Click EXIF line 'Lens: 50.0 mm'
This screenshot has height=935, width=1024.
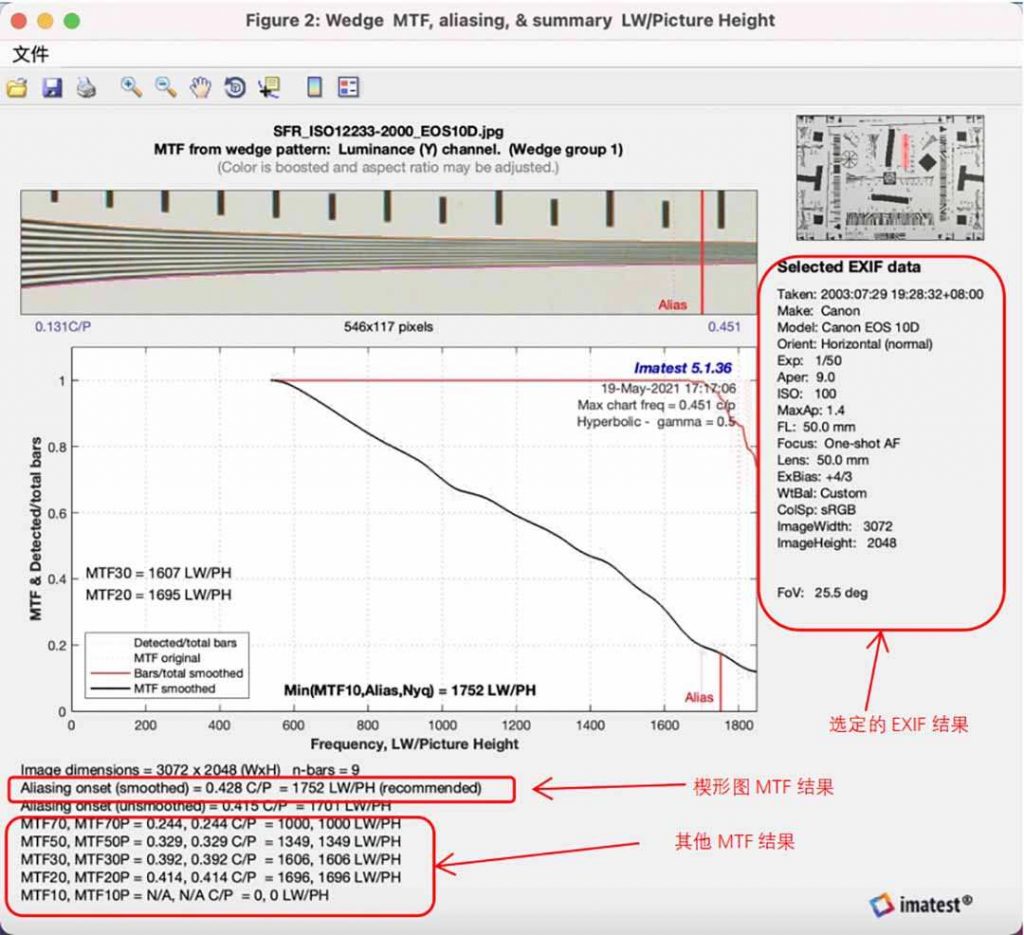point(823,460)
